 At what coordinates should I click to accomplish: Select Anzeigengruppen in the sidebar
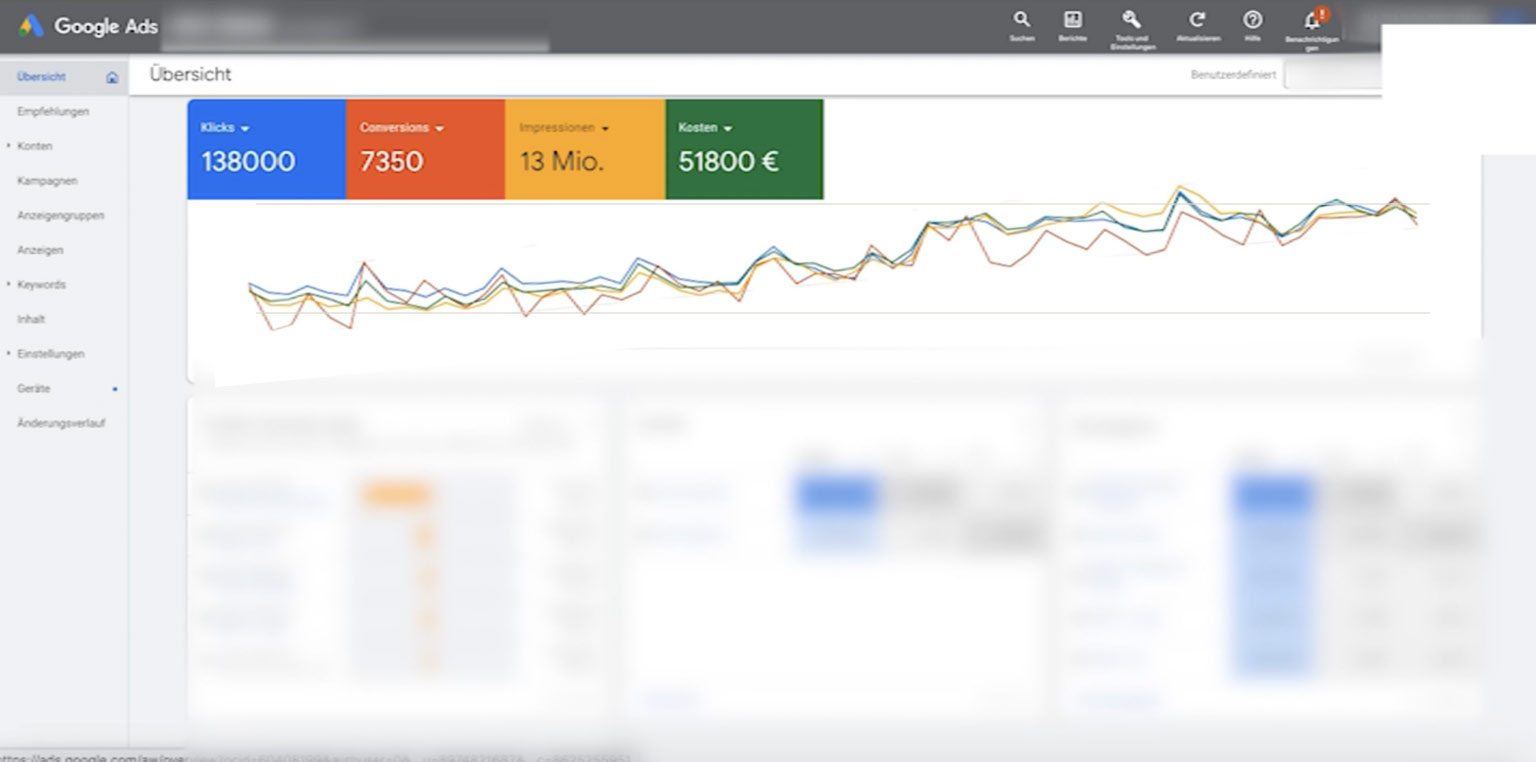tap(60, 216)
